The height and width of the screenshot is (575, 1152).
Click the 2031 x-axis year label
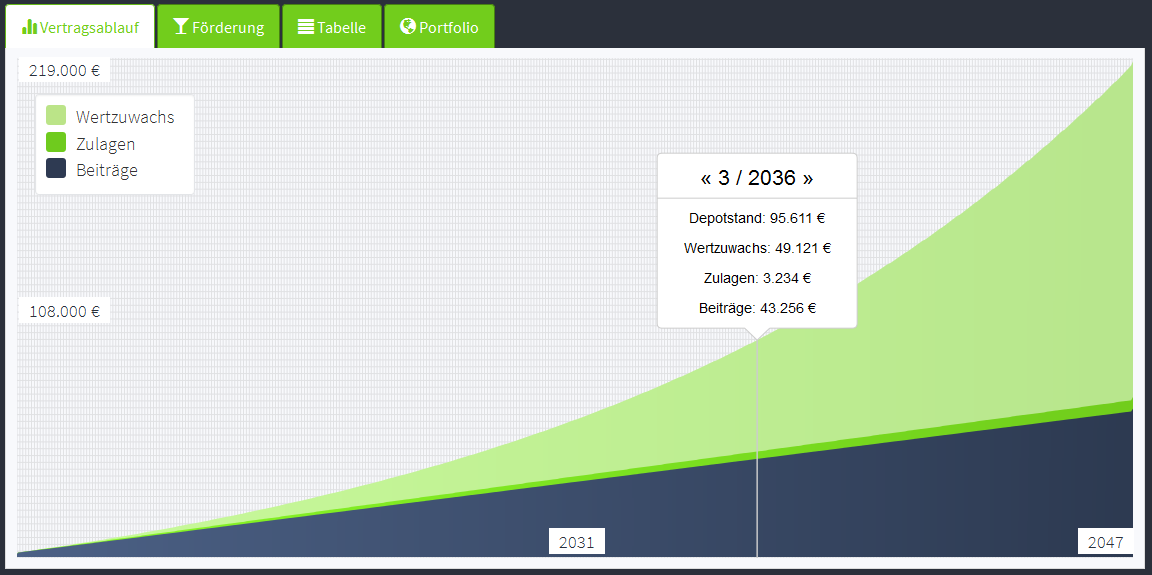tap(576, 542)
